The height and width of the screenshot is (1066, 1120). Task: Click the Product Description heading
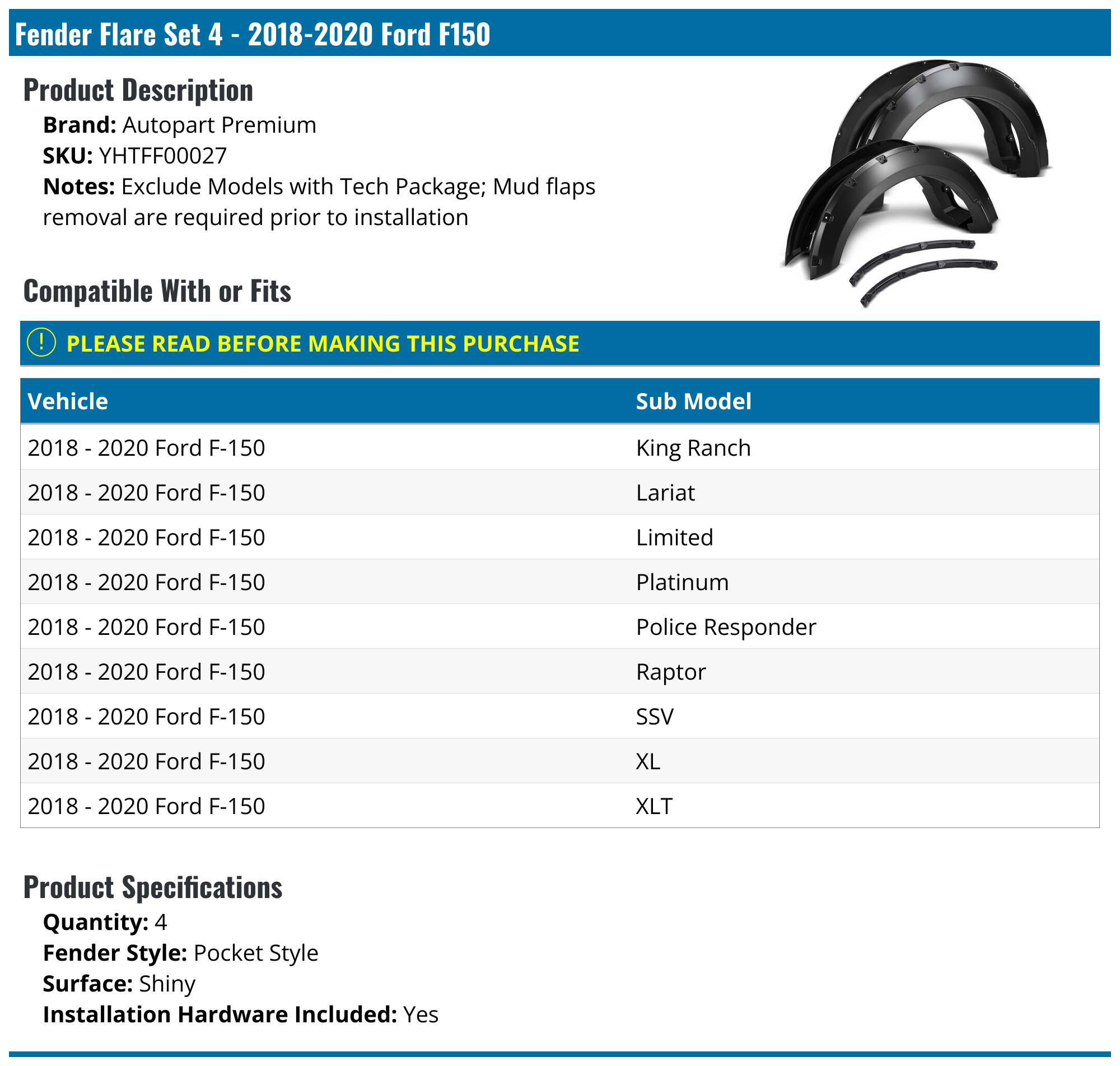click(x=138, y=89)
